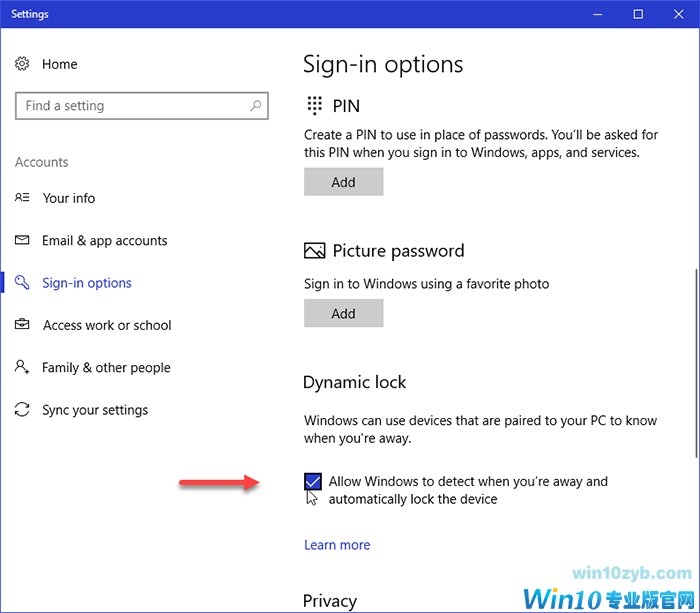The image size is (700, 613).
Task: Click the Access work or school briefcase icon
Action: [x=22, y=325]
